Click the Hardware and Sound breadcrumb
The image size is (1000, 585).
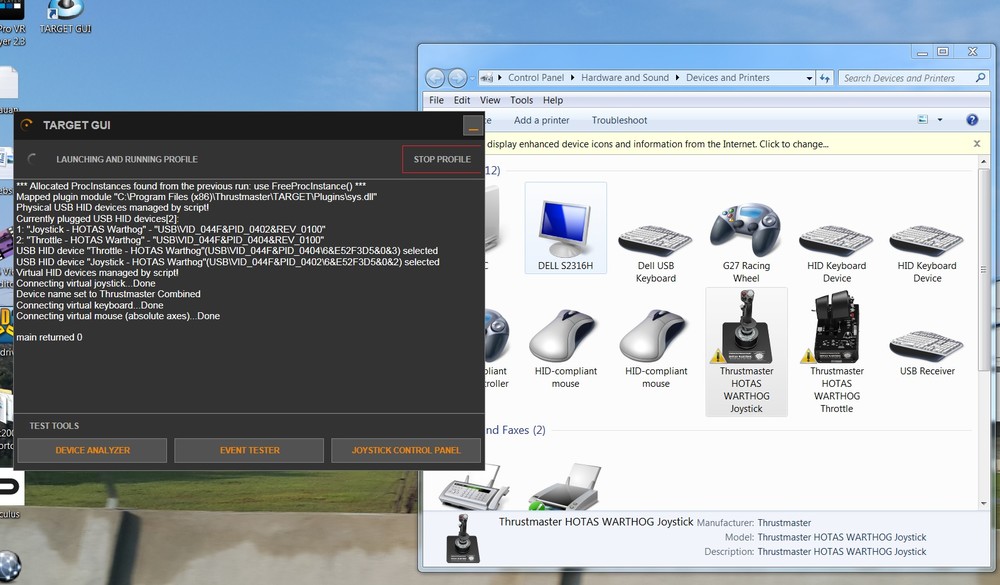625,78
